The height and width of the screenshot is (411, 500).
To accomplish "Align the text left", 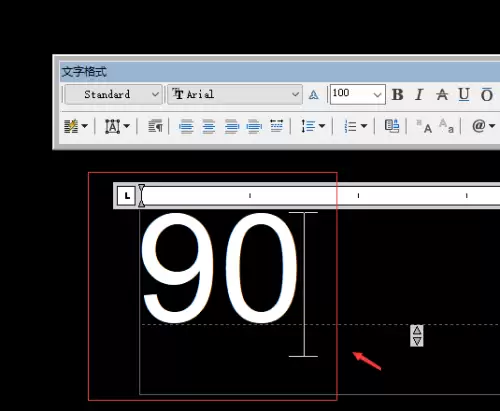I will (186, 126).
